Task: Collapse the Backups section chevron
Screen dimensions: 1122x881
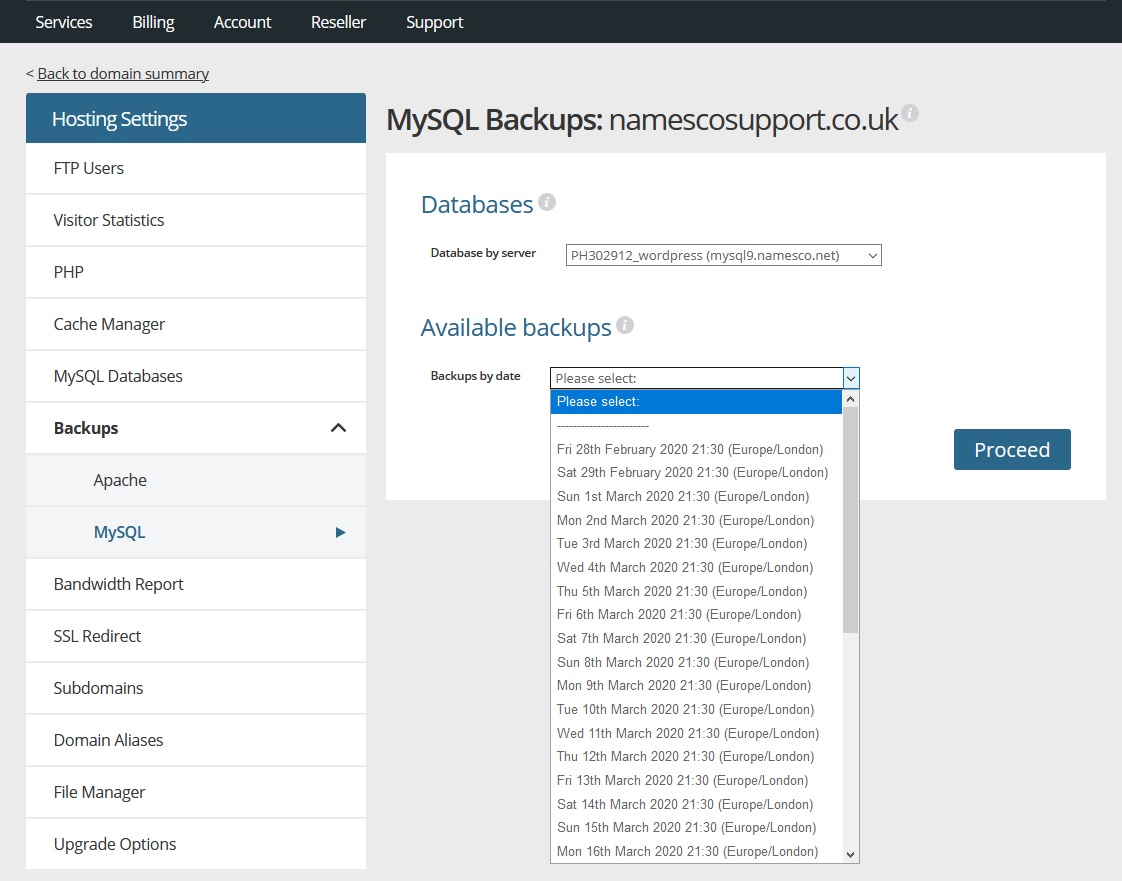Action: pyautogui.click(x=338, y=428)
